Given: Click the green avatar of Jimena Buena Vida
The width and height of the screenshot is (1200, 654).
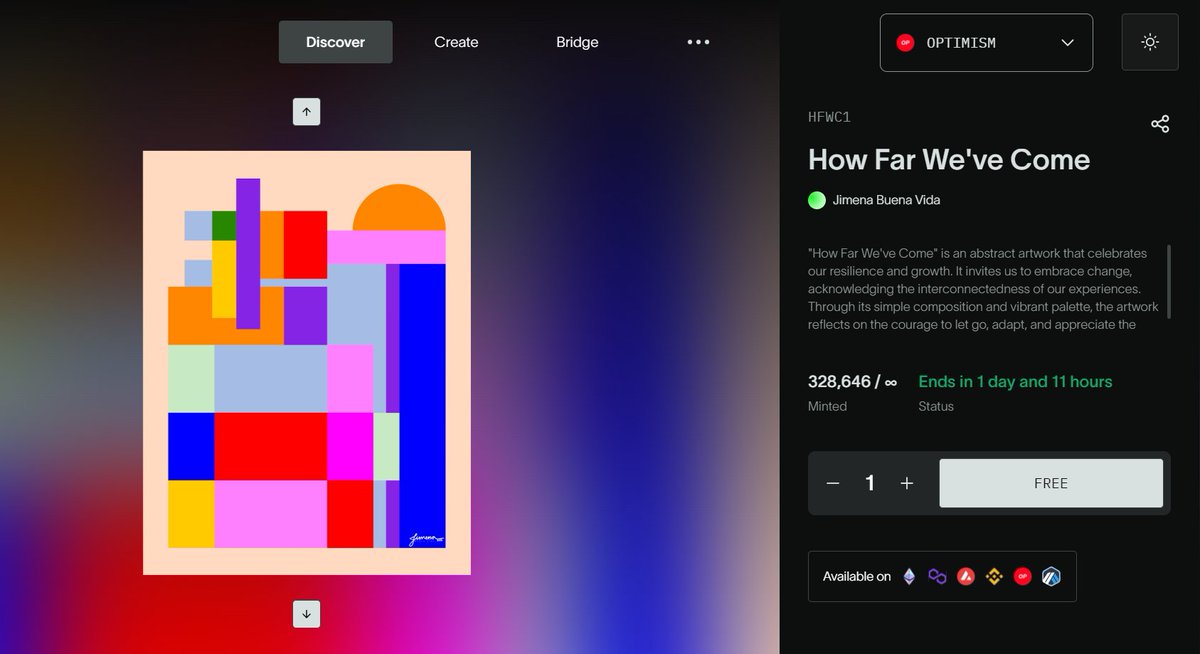Looking at the screenshot, I should coord(817,200).
